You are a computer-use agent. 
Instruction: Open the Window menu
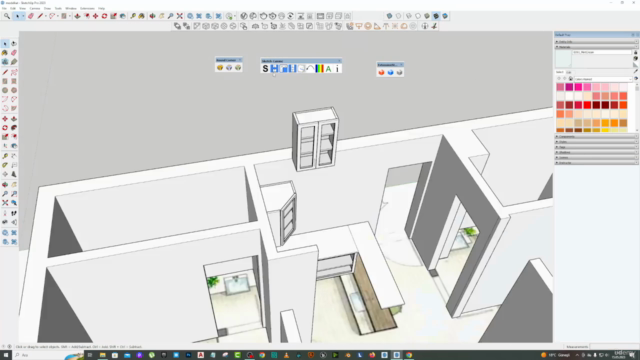71,8
